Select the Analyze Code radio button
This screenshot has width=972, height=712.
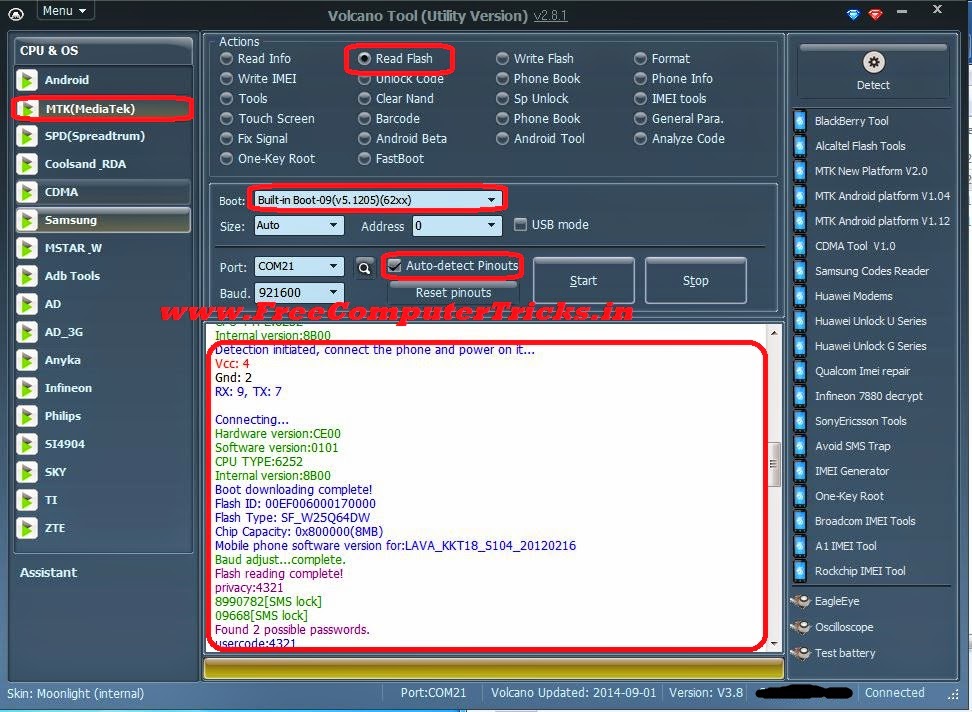click(640, 139)
